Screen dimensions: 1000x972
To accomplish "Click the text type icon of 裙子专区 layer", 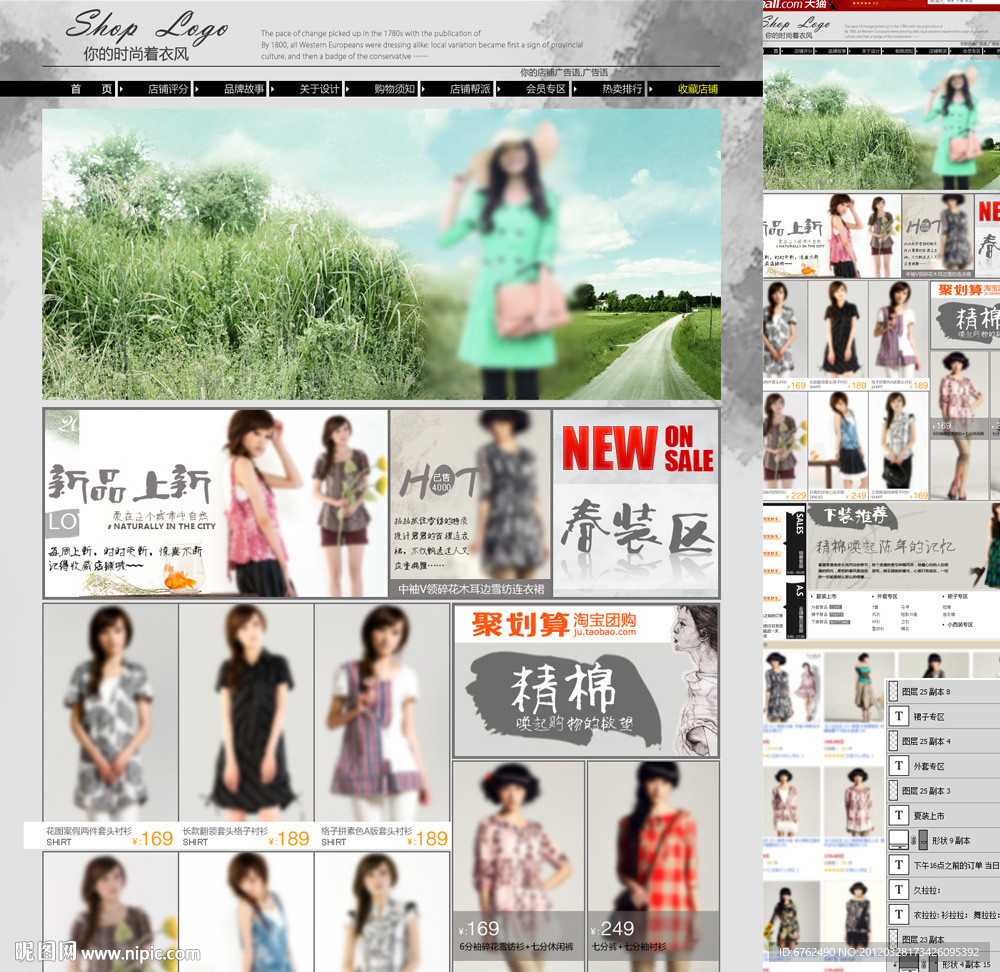I will tap(899, 716).
